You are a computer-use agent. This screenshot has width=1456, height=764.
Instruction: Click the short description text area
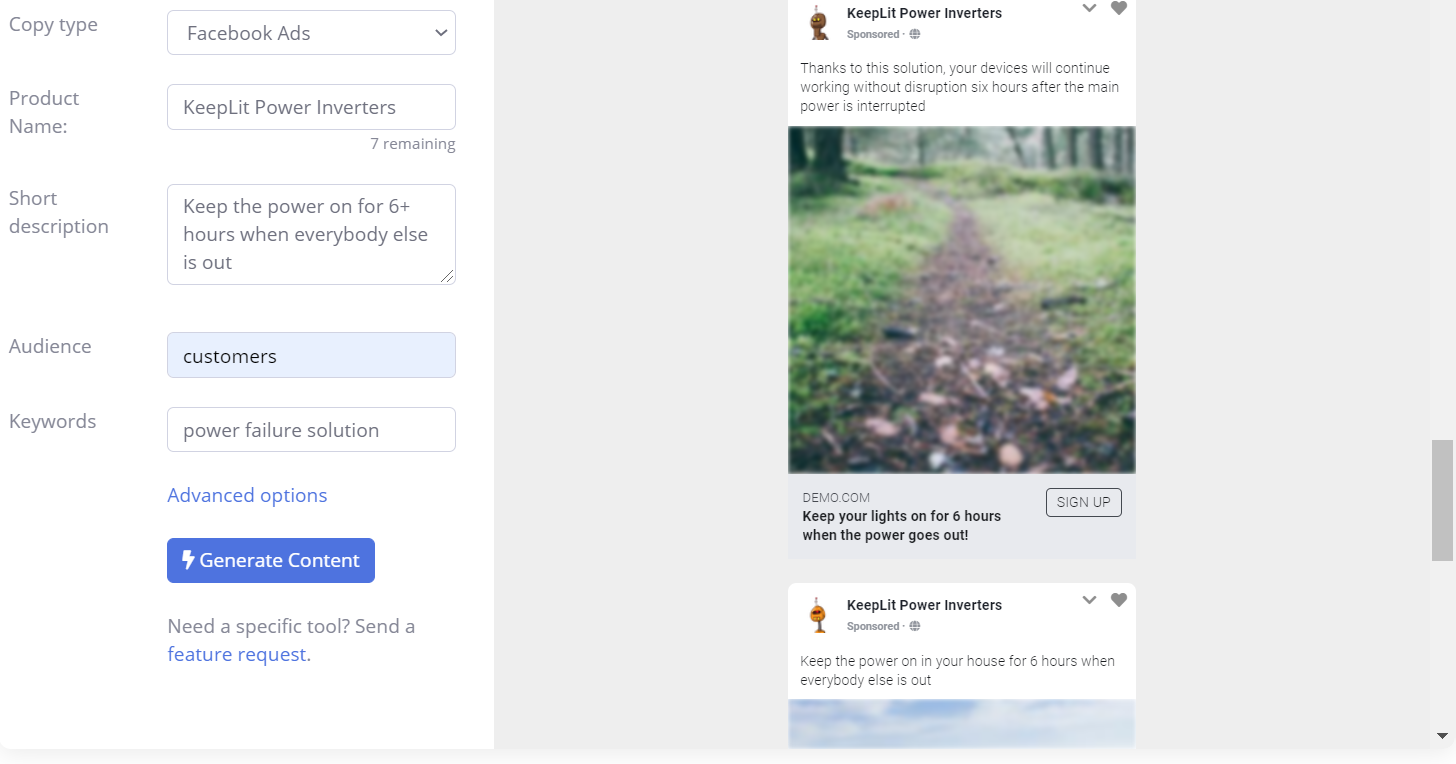click(310, 233)
